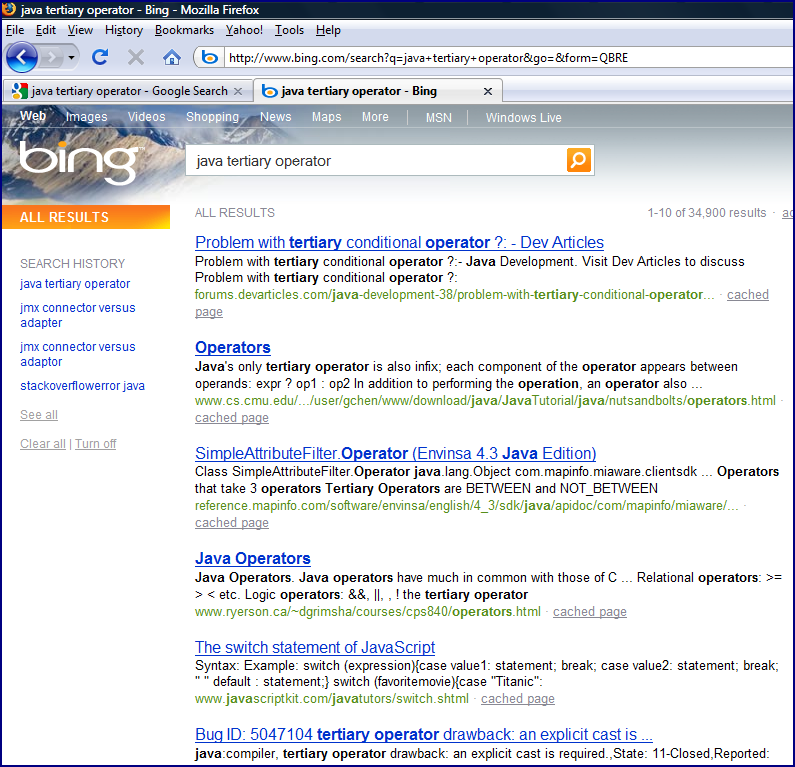This screenshot has height=767, width=795.
Task: Click the browser Back arrow button
Action: [x=22, y=57]
